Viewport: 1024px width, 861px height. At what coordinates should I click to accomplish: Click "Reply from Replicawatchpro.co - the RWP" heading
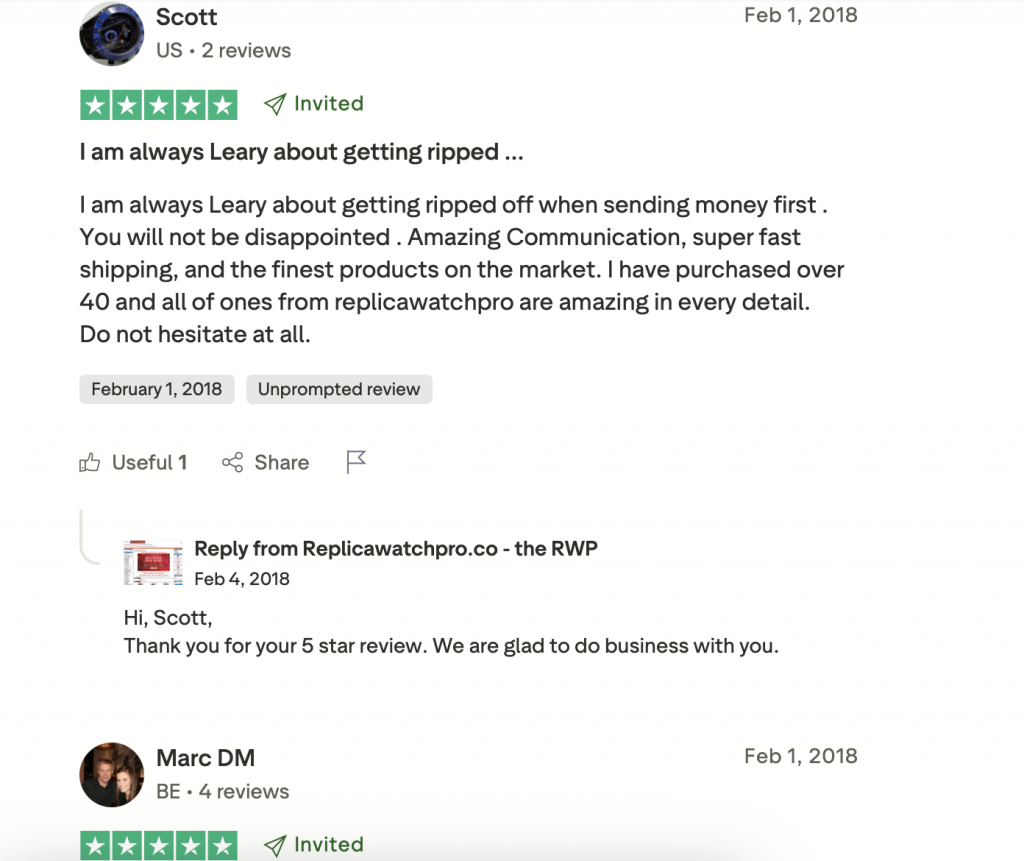[396, 548]
